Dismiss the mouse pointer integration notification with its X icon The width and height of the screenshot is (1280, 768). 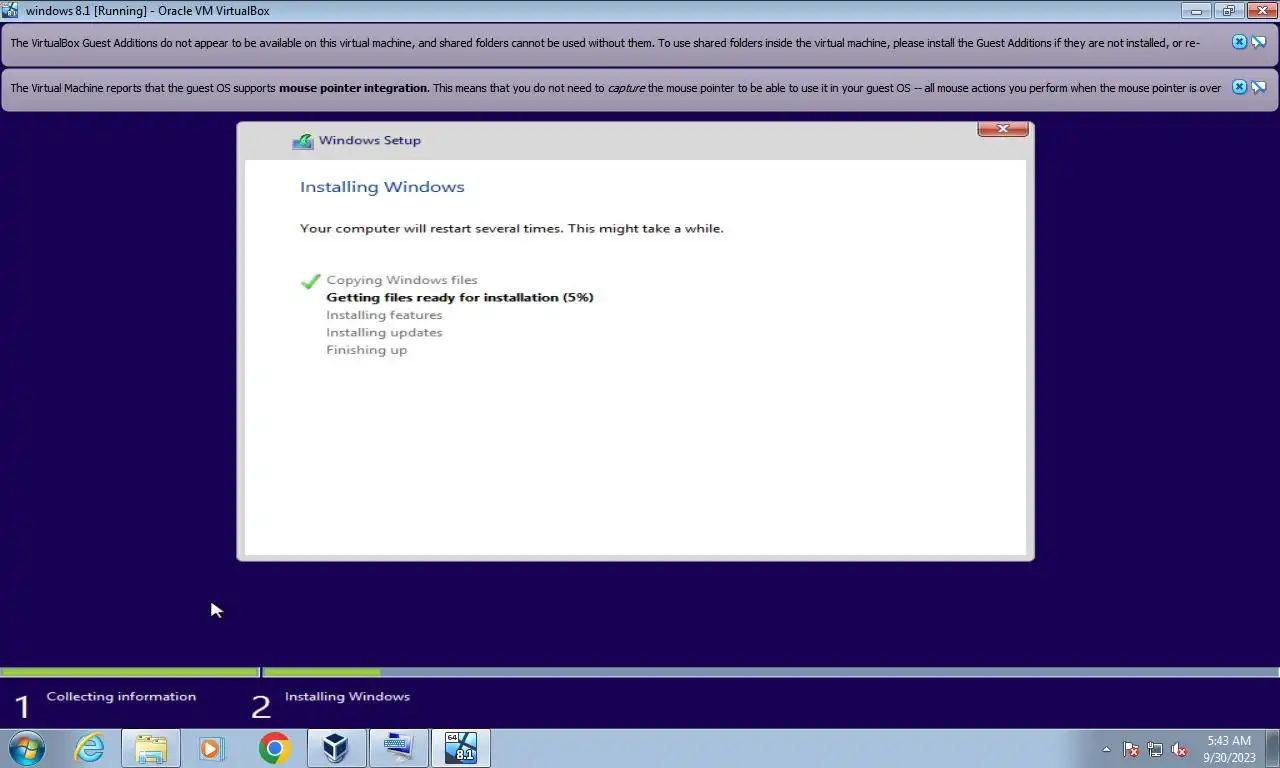pos(1239,87)
